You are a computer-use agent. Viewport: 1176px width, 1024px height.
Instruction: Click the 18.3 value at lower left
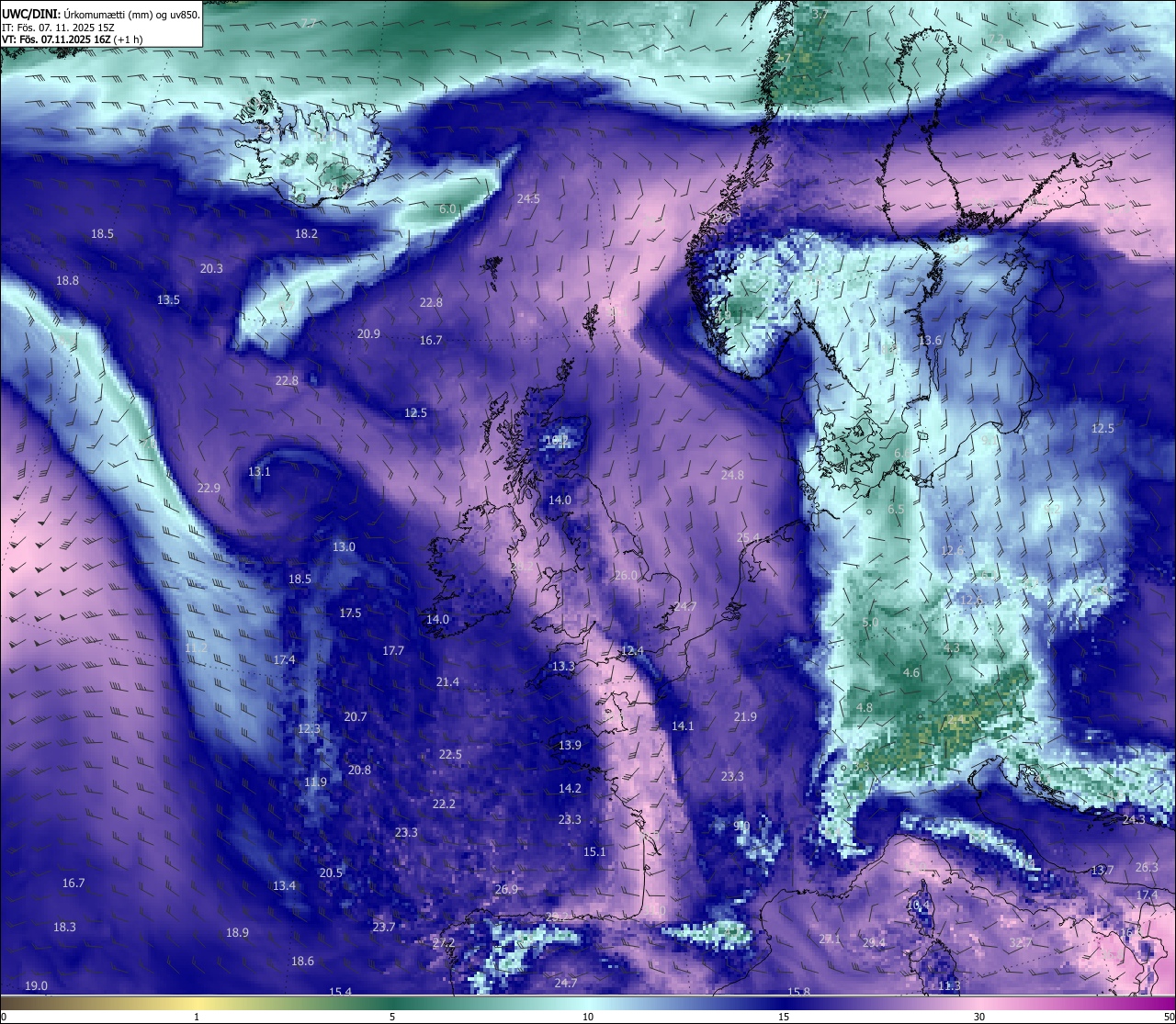(64, 928)
